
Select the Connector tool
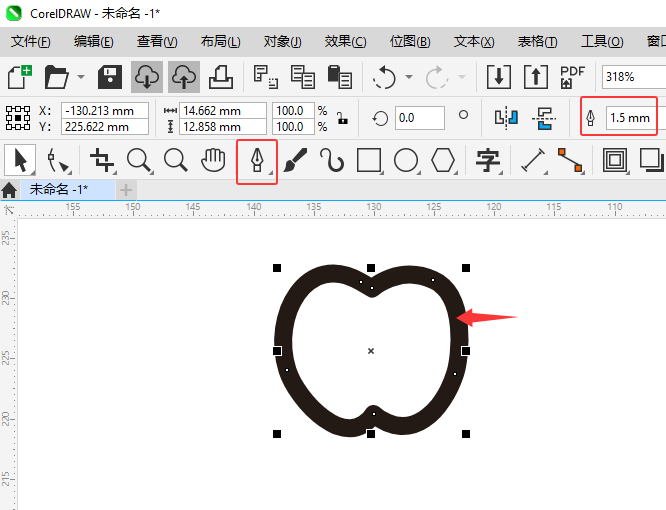pyautogui.click(x=570, y=160)
